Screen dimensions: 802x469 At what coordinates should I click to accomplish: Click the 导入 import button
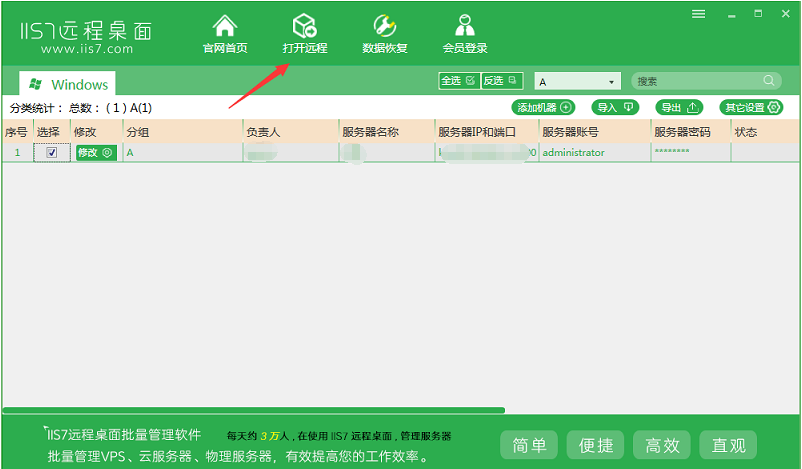click(x=615, y=107)
